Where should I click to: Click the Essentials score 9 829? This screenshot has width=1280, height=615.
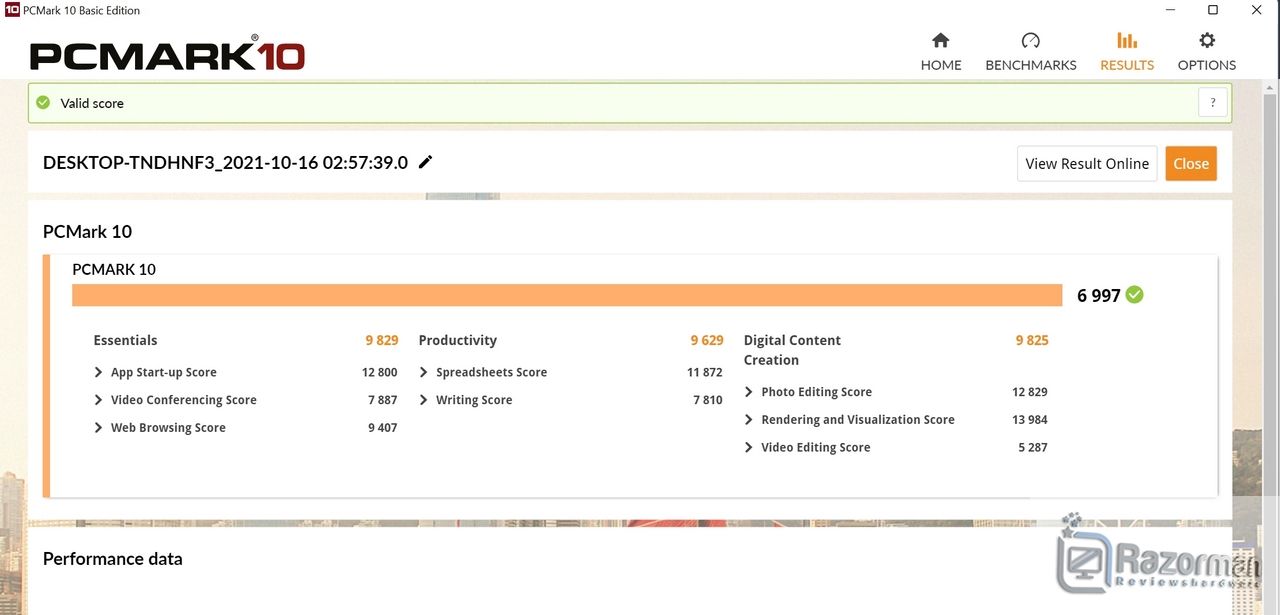pyautogui.click(x=382, y=340)
